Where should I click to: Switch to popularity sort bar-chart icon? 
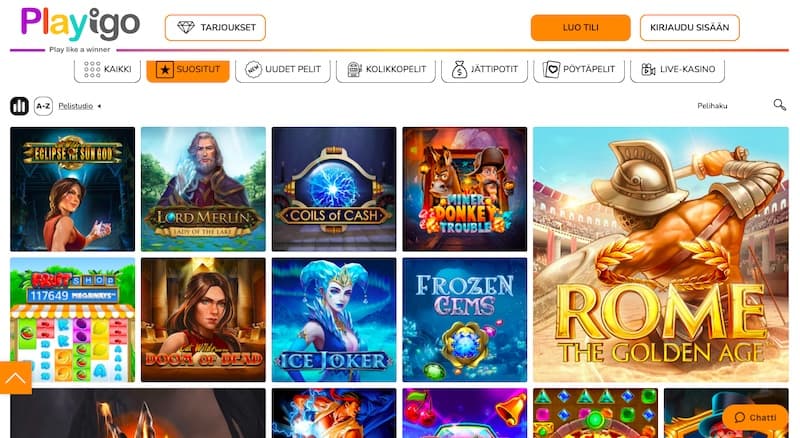pyautogui.click(x=19, y=106)
